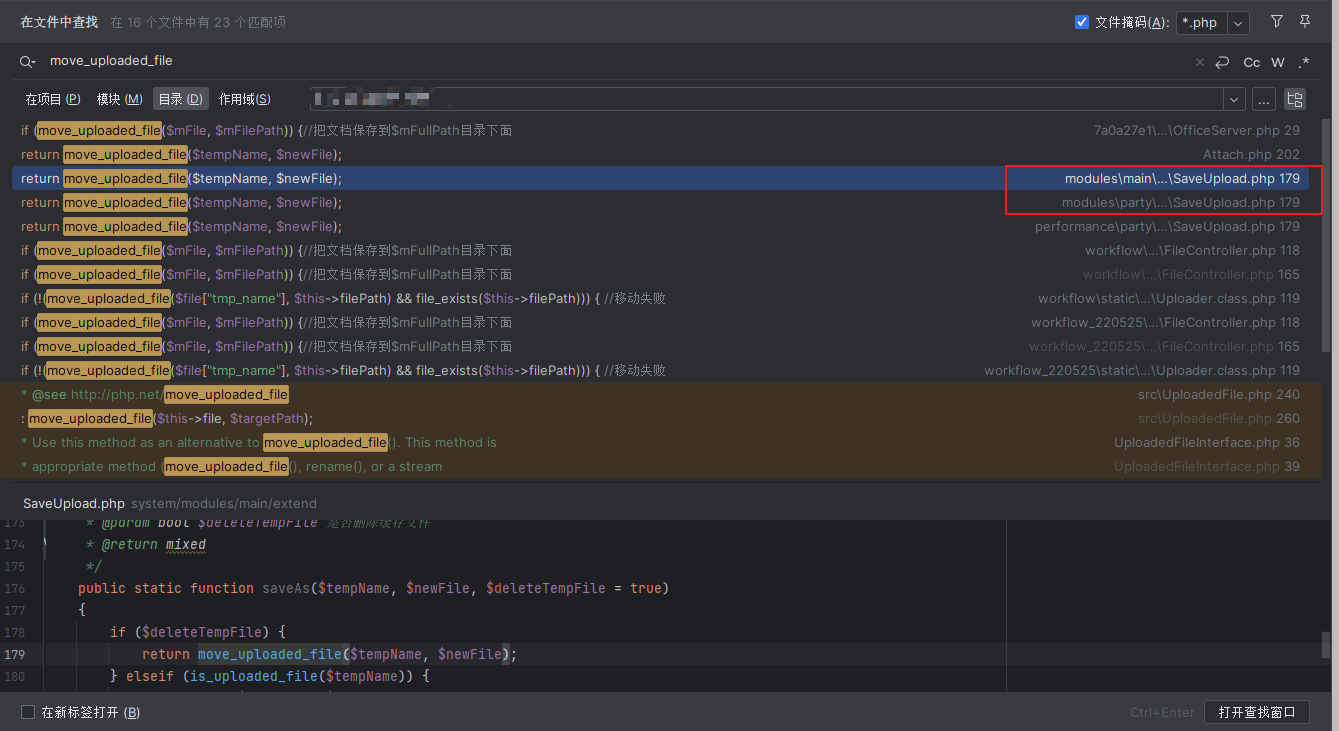This screenshot has height=731, width=1339.
Task: Toggle recursive directory search icon
Action: pos(1295,99)
